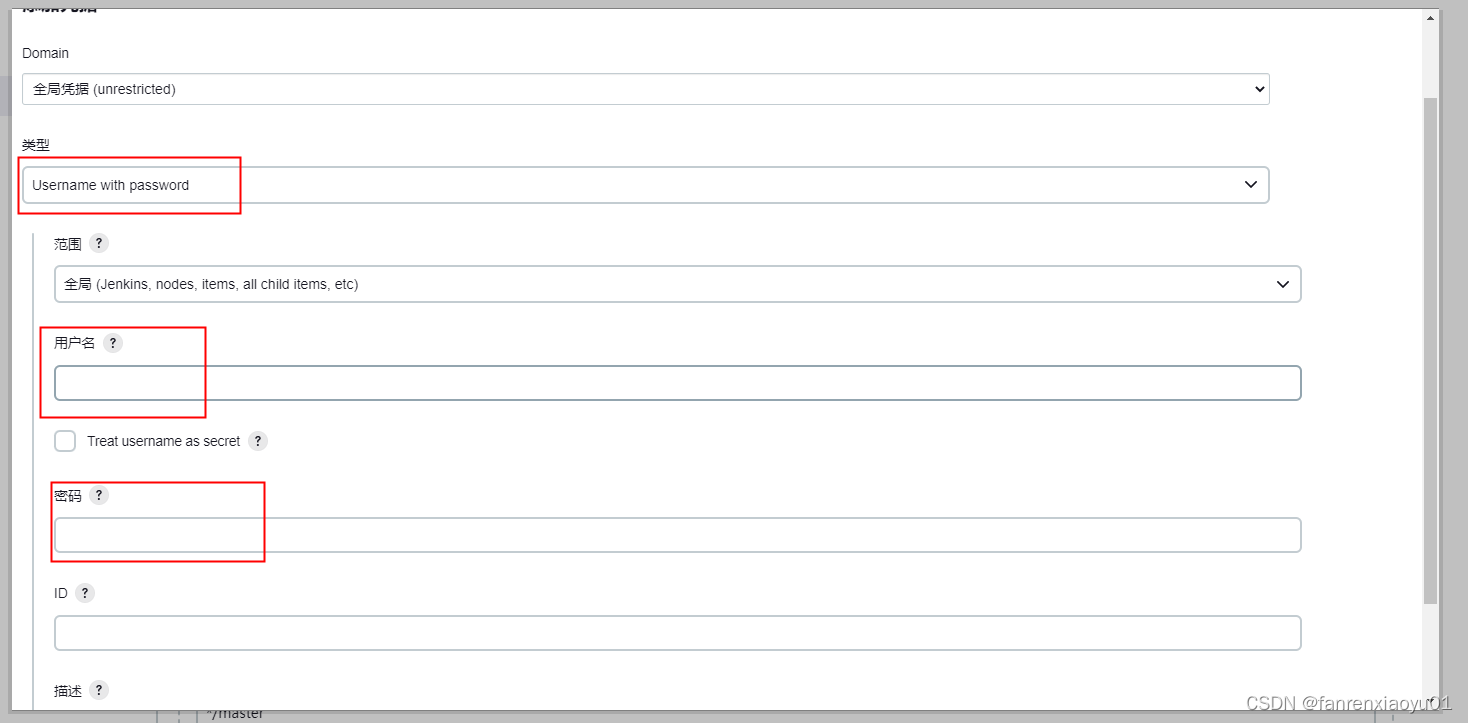The height and width of the screenshot is (723, 1468).
Task: Click the dialog vertical scrollbar
Action: 1430,350
